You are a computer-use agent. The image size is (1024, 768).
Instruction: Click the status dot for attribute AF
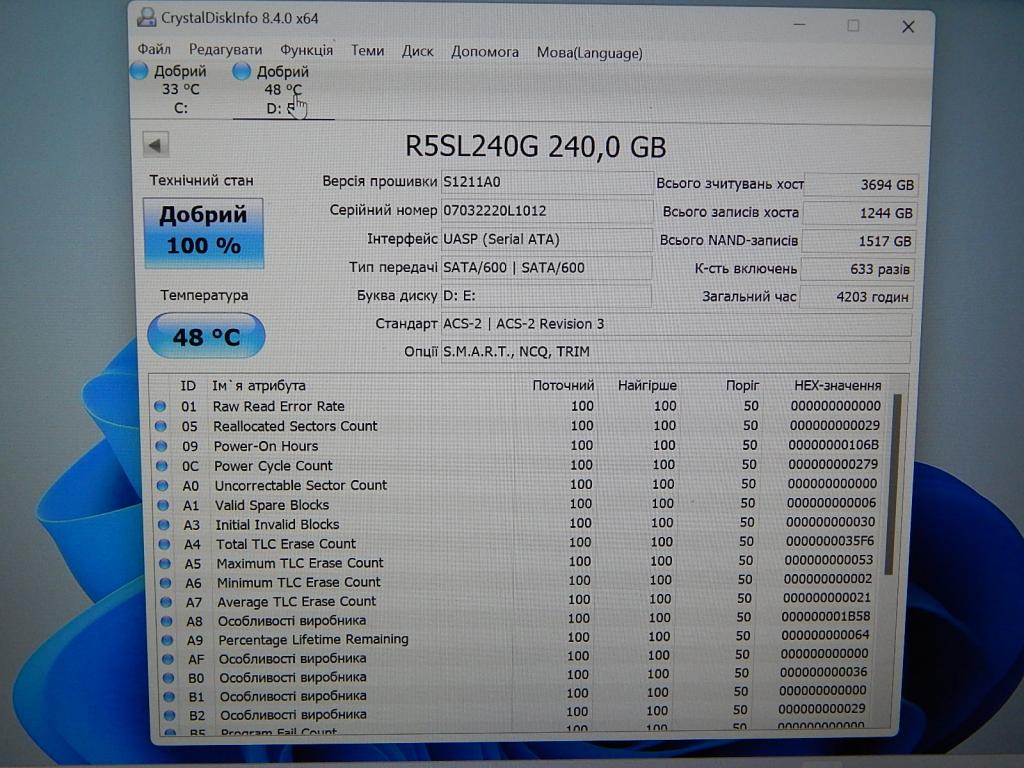(168, 659)
